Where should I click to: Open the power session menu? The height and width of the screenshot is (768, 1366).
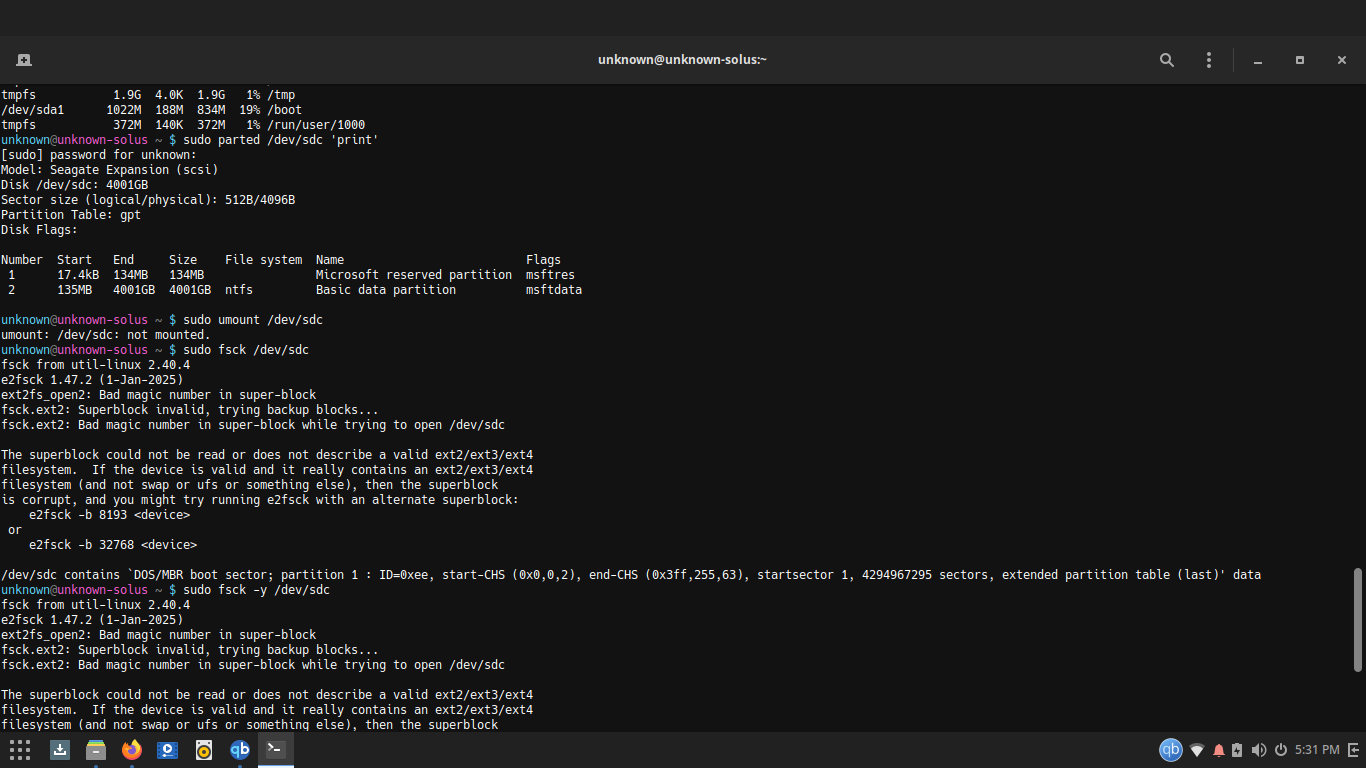point(1280,750)
